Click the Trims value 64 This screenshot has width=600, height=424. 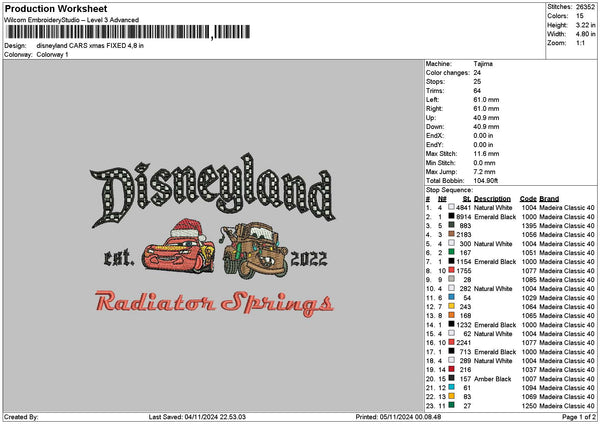tap(477, 91)
